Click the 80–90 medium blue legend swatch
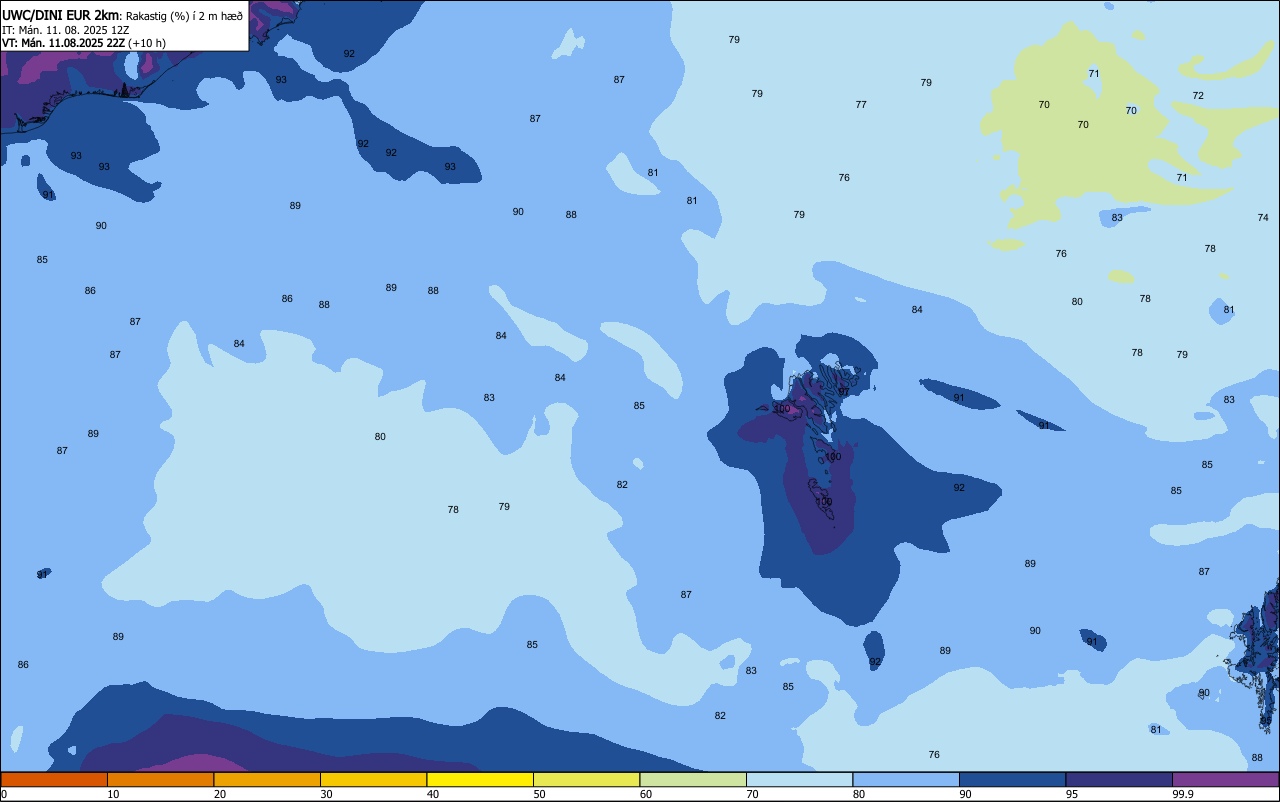Viewport: 1280px width, 802px height. click(x=906, y=779)
